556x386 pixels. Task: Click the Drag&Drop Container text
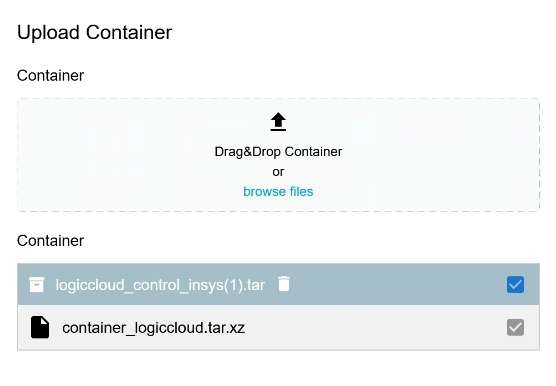pos(278,152)
